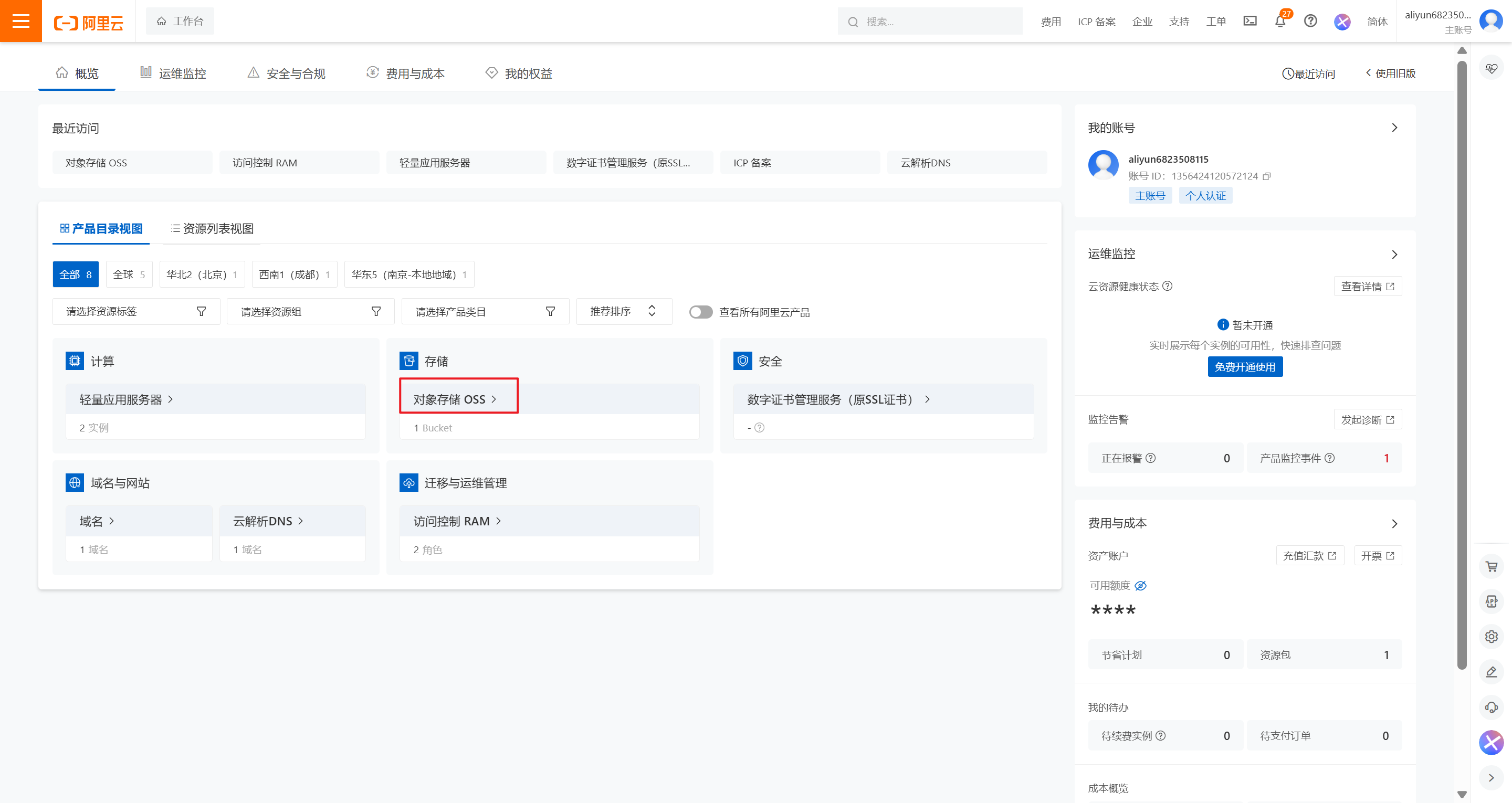Image resolution: width=1512 pixels, height=803 pixels.
Task: Click the 安全 shield category icon
Action: tap(742, 361)
